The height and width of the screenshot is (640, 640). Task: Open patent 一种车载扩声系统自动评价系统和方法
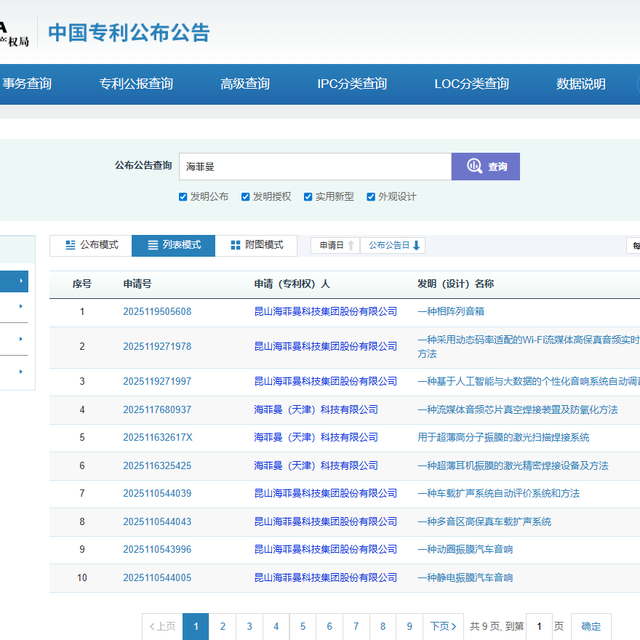point(498,493)
